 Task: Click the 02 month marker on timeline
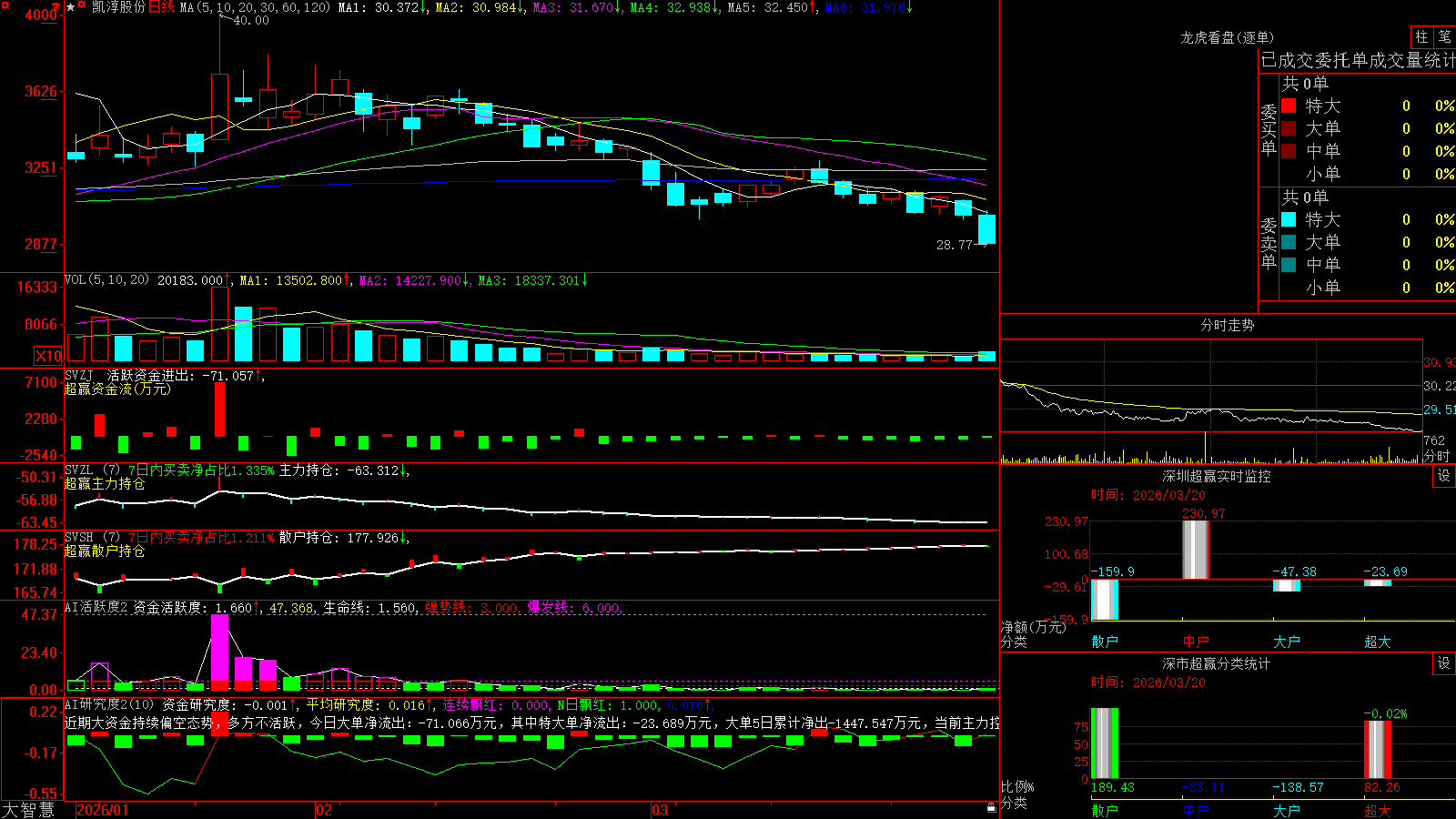[323, 810]
